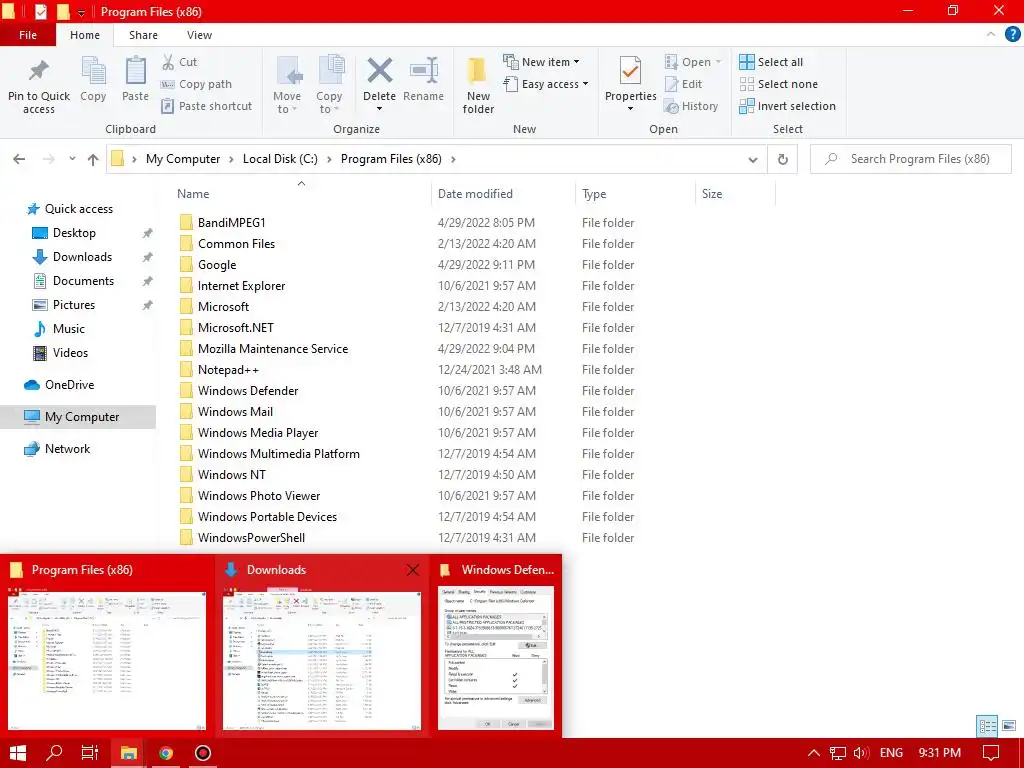Click Pin to Quick access icon
Screen dimensions: 1024x768
click(x=39, y=71)
